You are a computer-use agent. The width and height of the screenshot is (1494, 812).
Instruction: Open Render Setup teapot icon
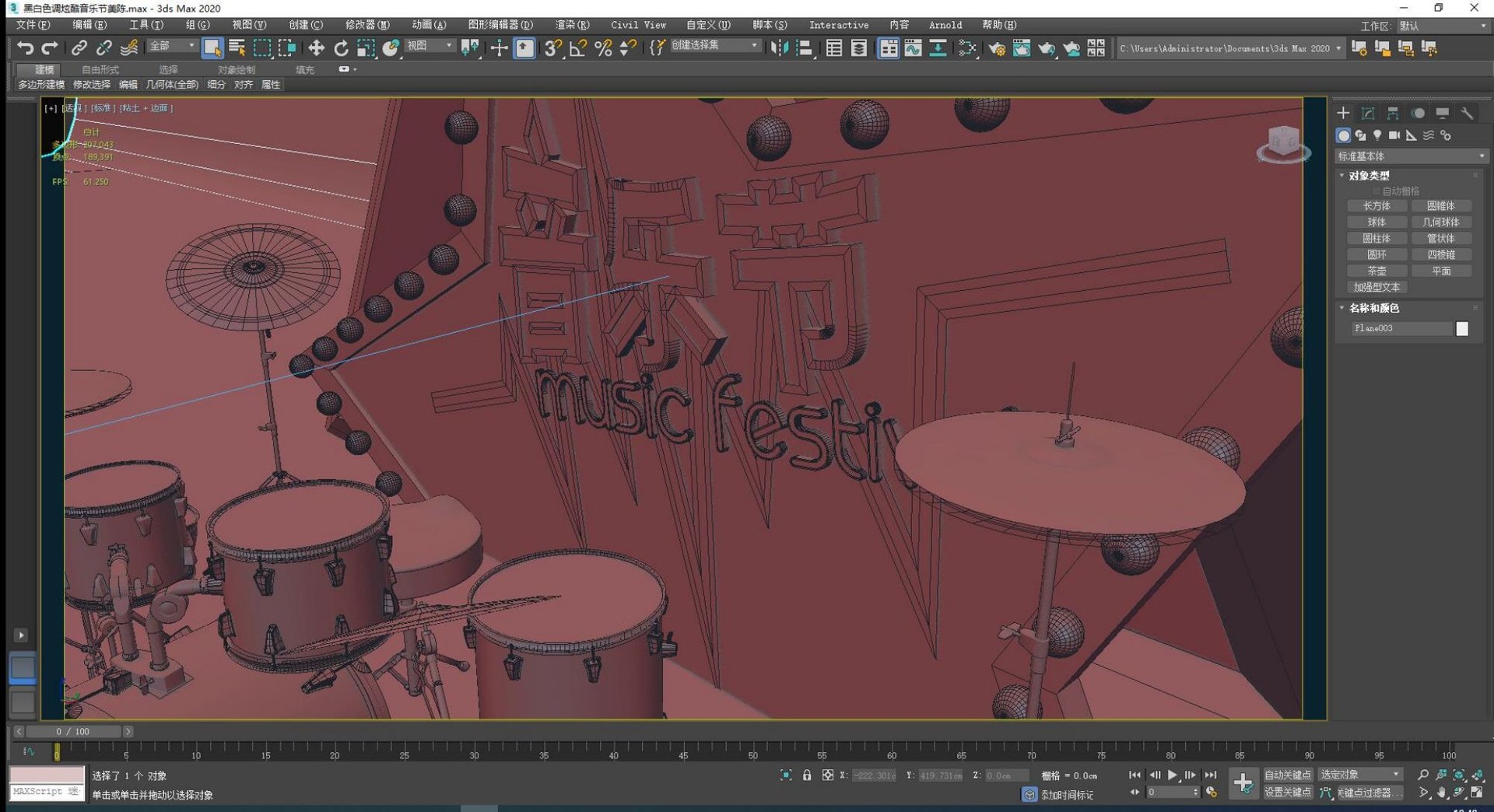[996, 48]
